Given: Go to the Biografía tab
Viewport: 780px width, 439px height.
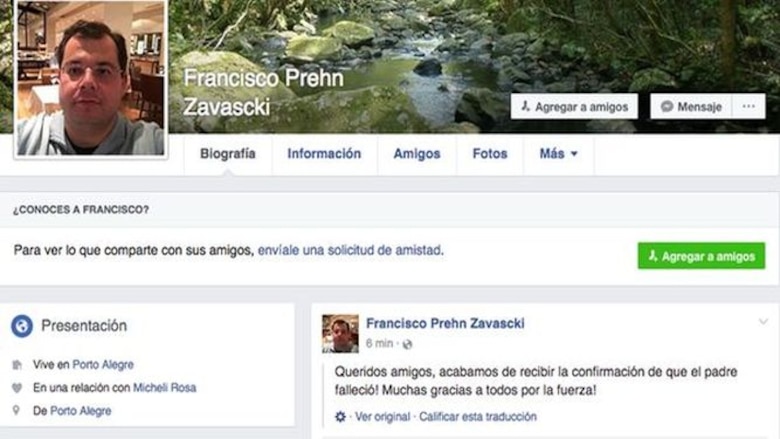Looking at the screenshot, I should [228, 154].
